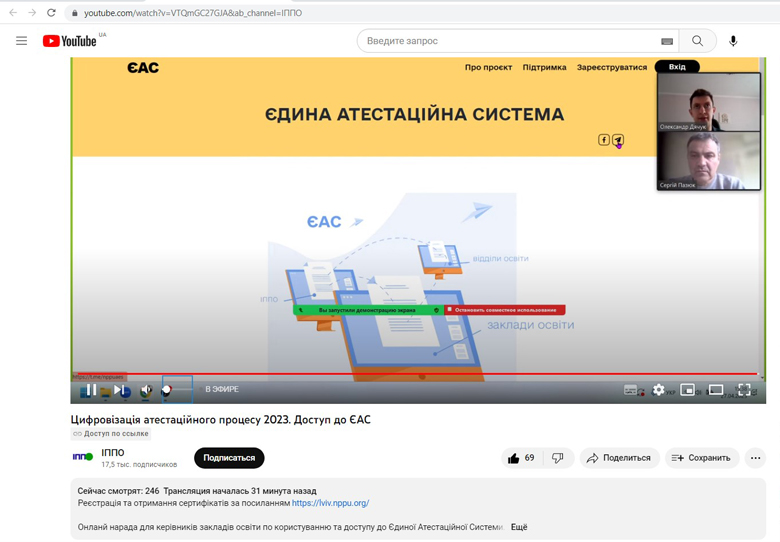Viewport: 780px width, 542px height.
Task: Pause the live video
Action: [91, 390]
